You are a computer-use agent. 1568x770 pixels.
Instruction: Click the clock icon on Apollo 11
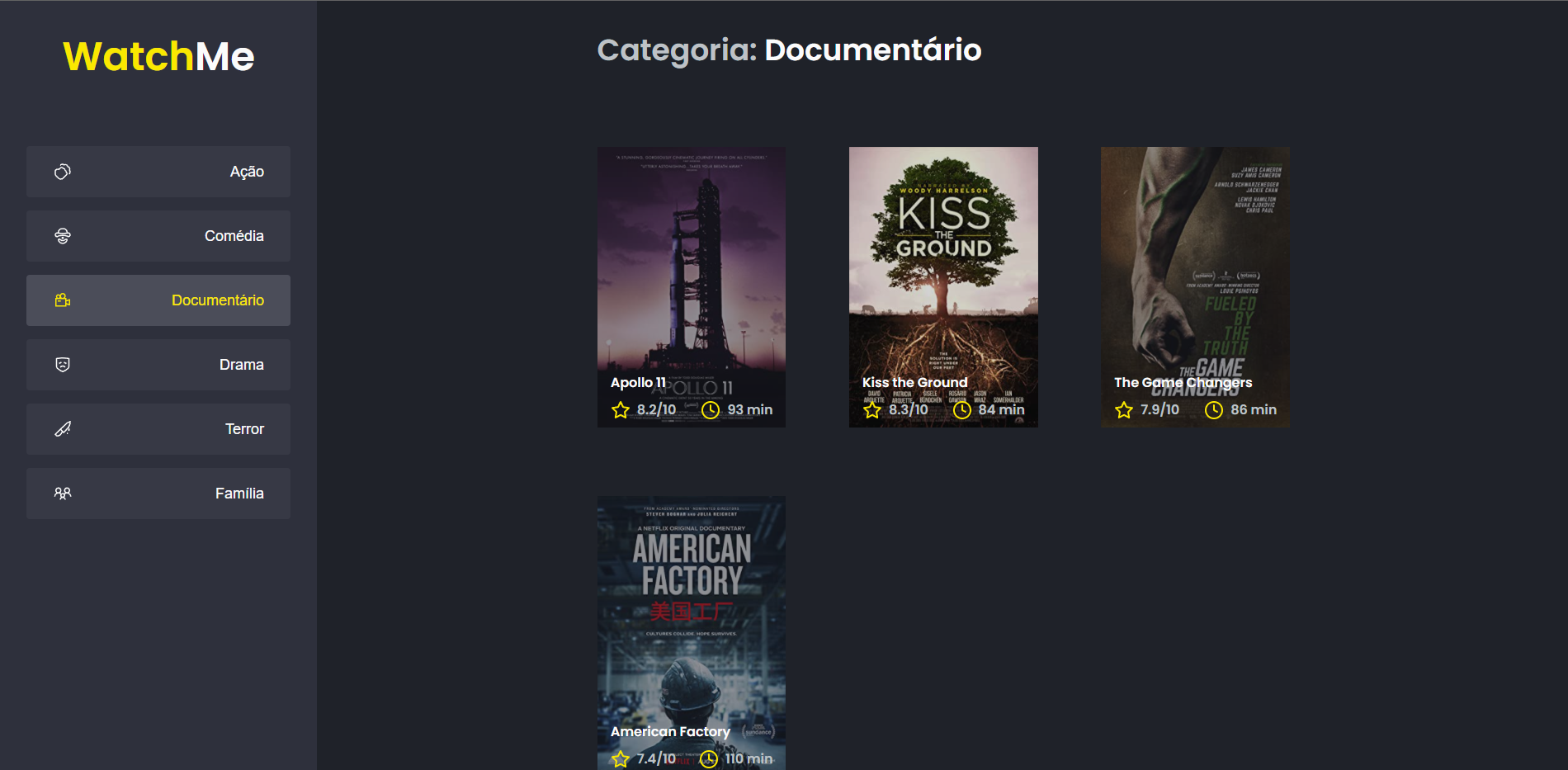[x=711, y=410]
